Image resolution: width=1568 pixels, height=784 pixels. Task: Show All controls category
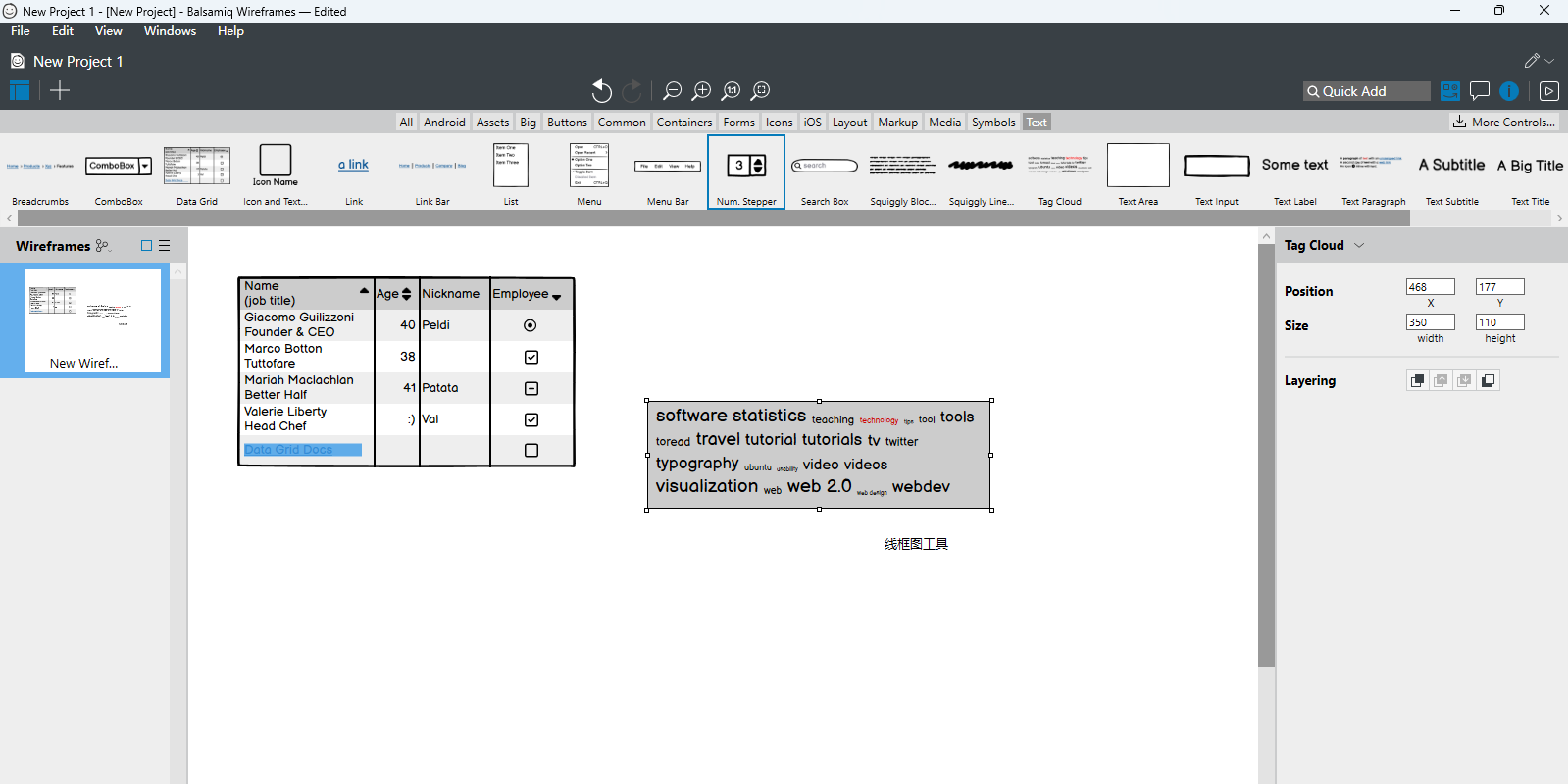406,122
